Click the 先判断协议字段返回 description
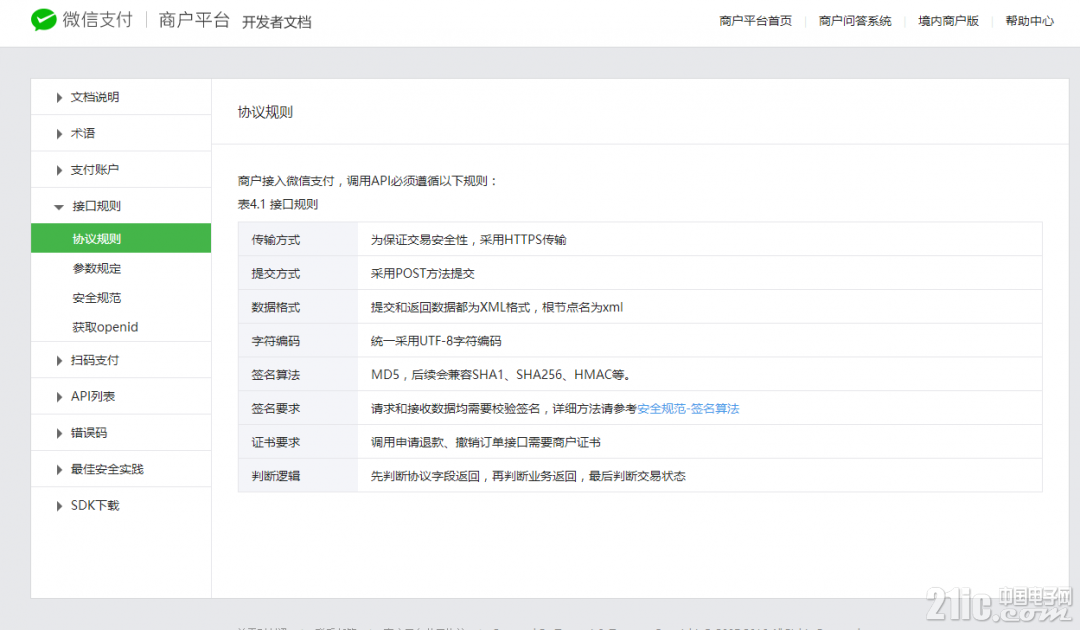This screenshot has width=1080, height=630. tap(528, 476)
